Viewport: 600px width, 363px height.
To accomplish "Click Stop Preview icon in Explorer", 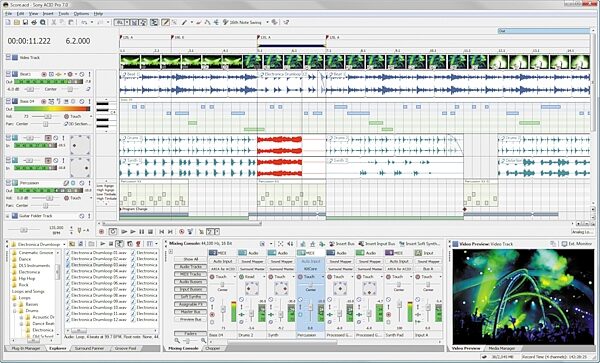I will click(111, 244).
